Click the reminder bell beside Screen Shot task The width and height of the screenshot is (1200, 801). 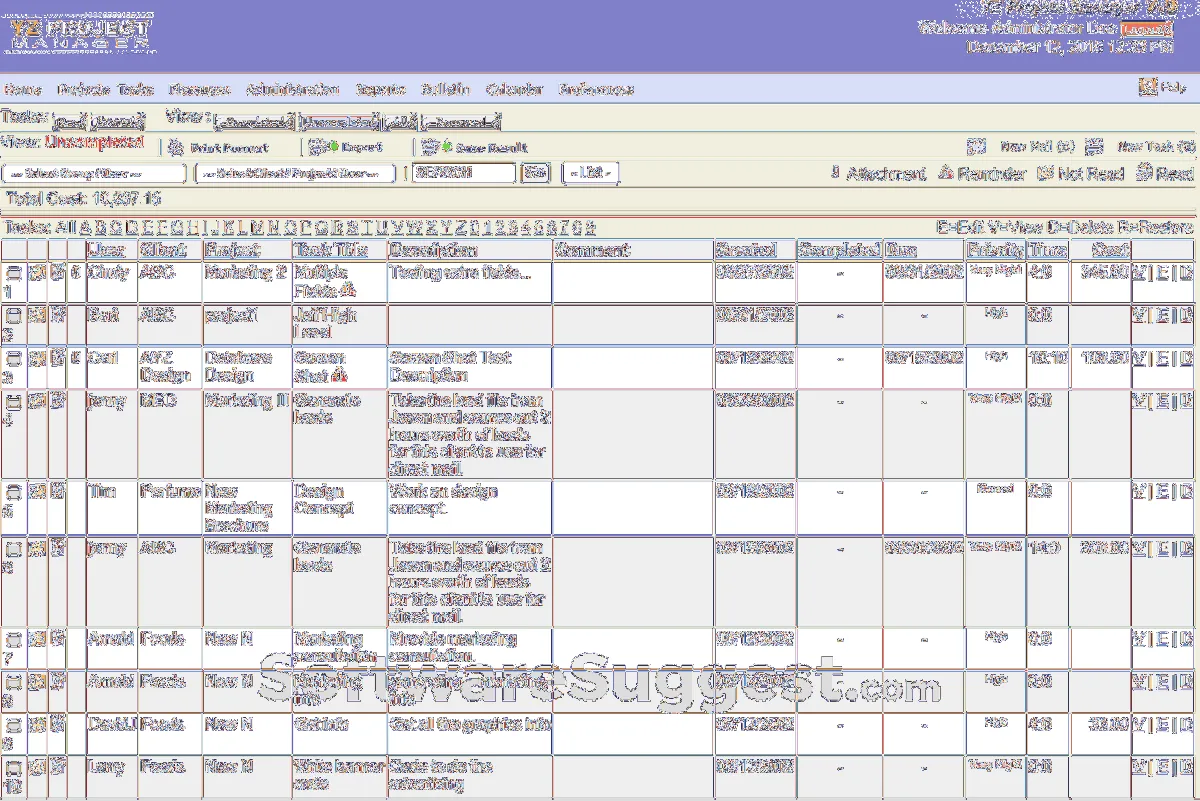[x=338, y=376]
